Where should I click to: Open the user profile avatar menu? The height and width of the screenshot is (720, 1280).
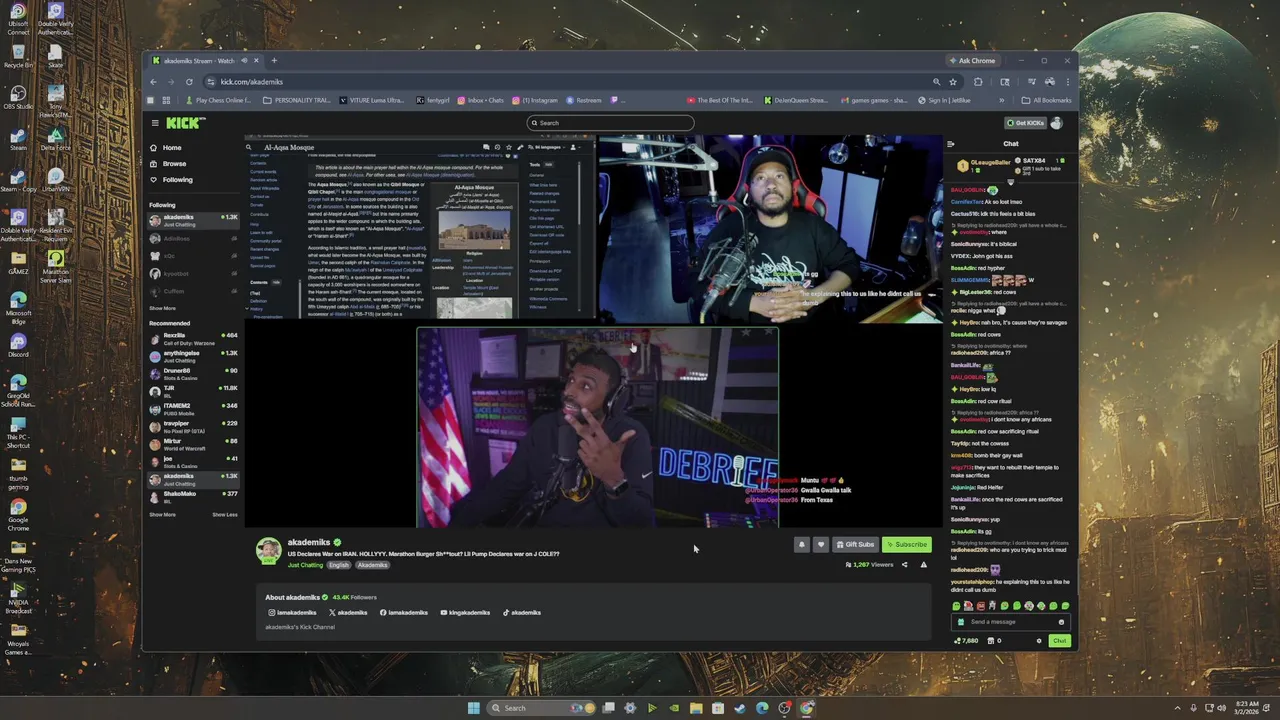tap(1057, 123)
